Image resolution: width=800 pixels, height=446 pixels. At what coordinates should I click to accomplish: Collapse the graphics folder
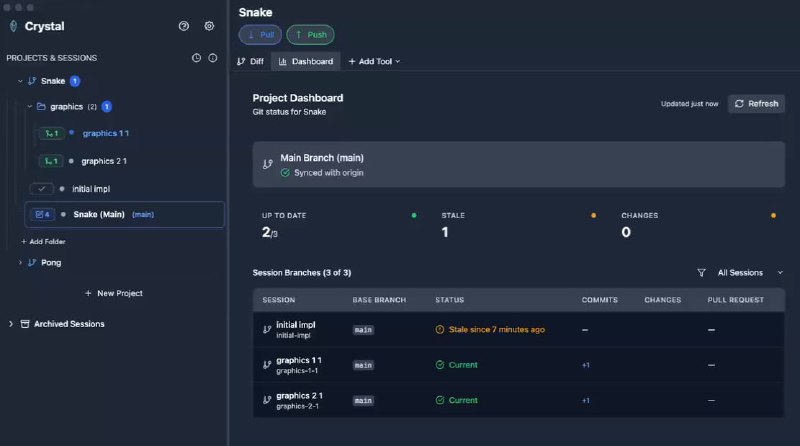[29, 107]
